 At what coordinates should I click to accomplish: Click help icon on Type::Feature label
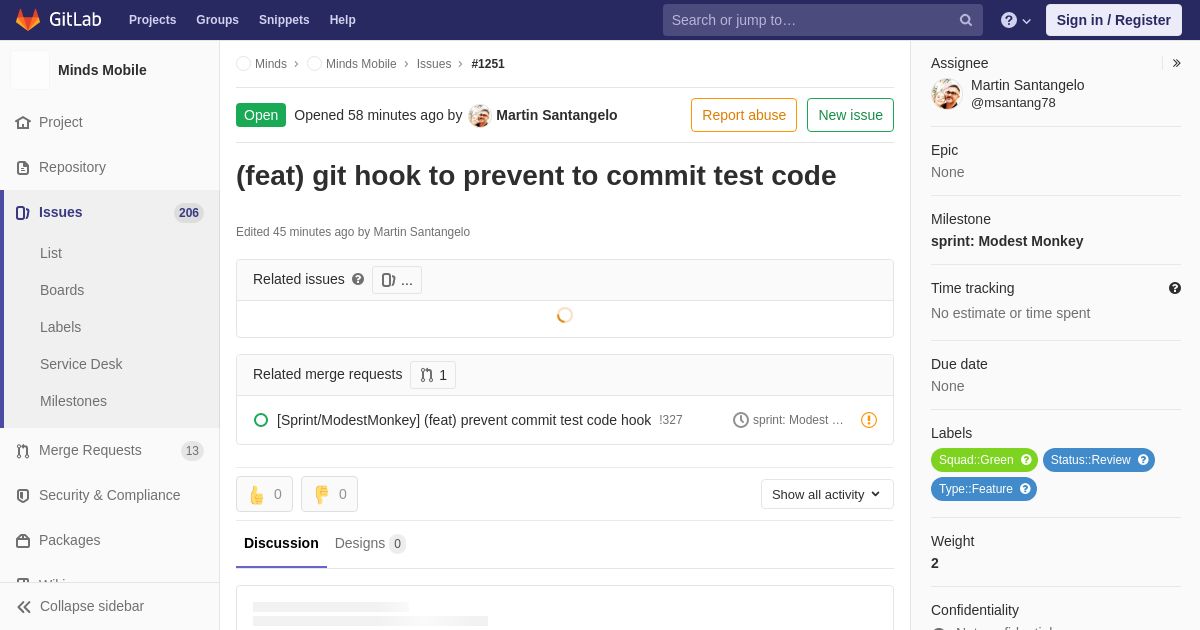(1025, 489)
